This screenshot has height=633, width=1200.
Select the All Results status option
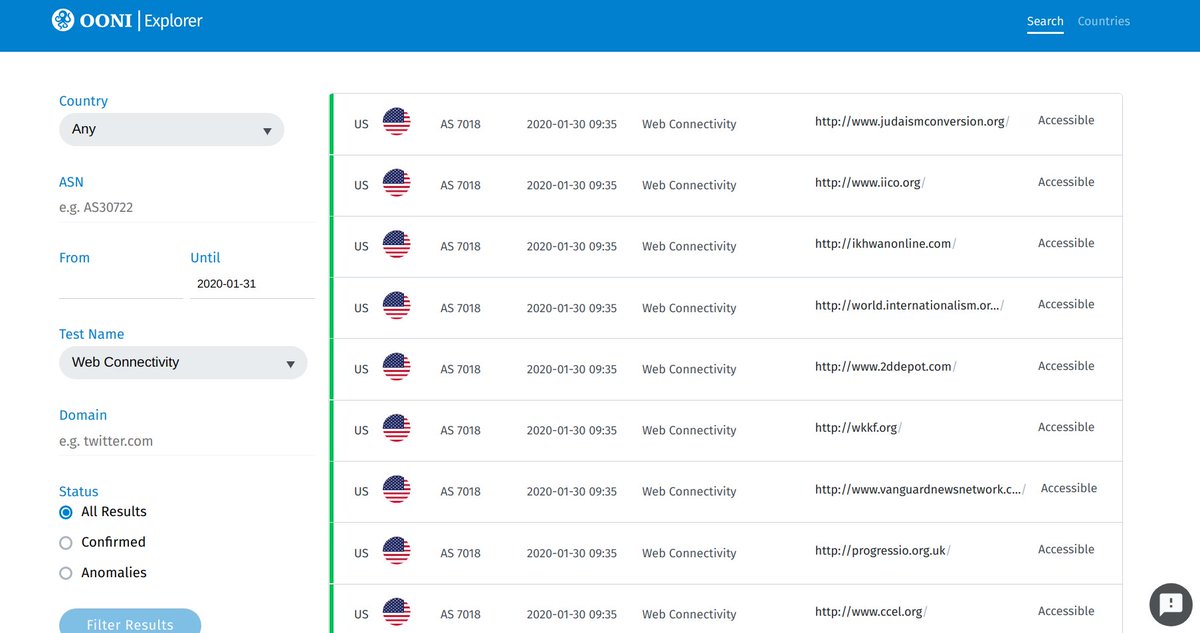tap(66, 512)
